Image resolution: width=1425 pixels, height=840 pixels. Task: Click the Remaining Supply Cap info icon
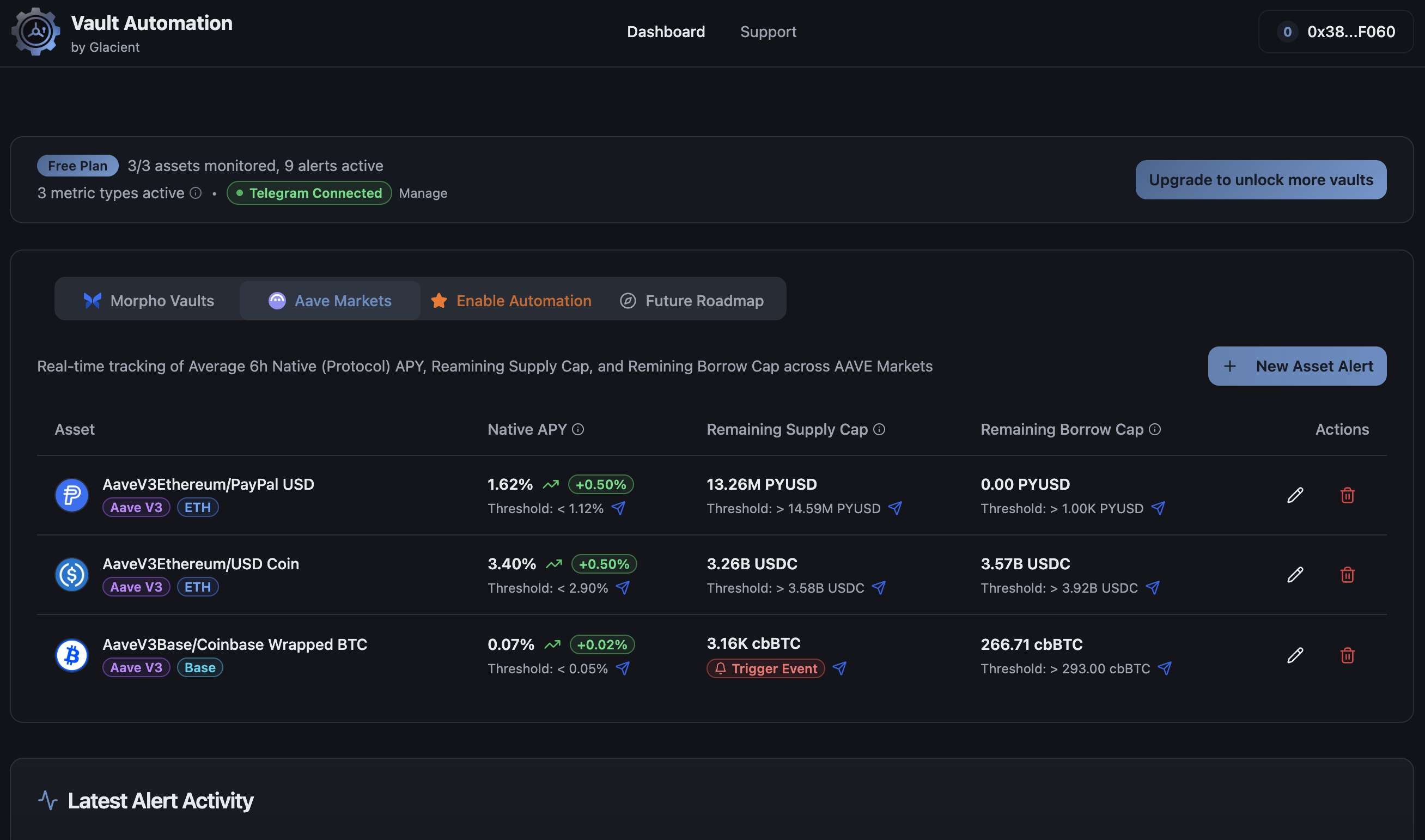coord(879,430)
